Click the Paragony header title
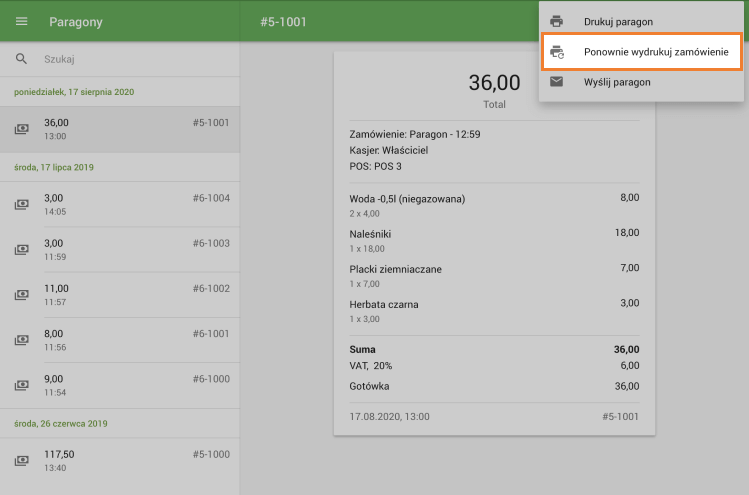Viewport: 749px width, 495px height. click(x=76, y=22)
